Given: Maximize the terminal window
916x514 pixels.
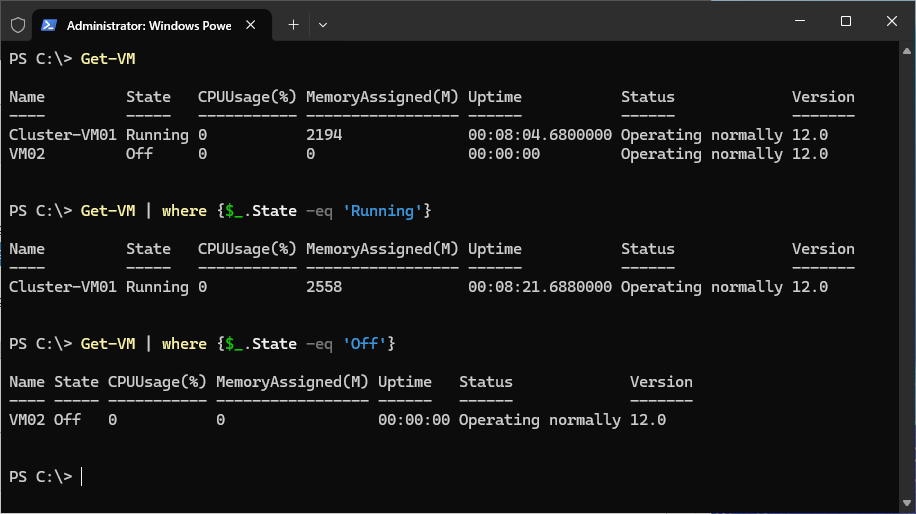Looking at the screenshot, I should 845,21.
